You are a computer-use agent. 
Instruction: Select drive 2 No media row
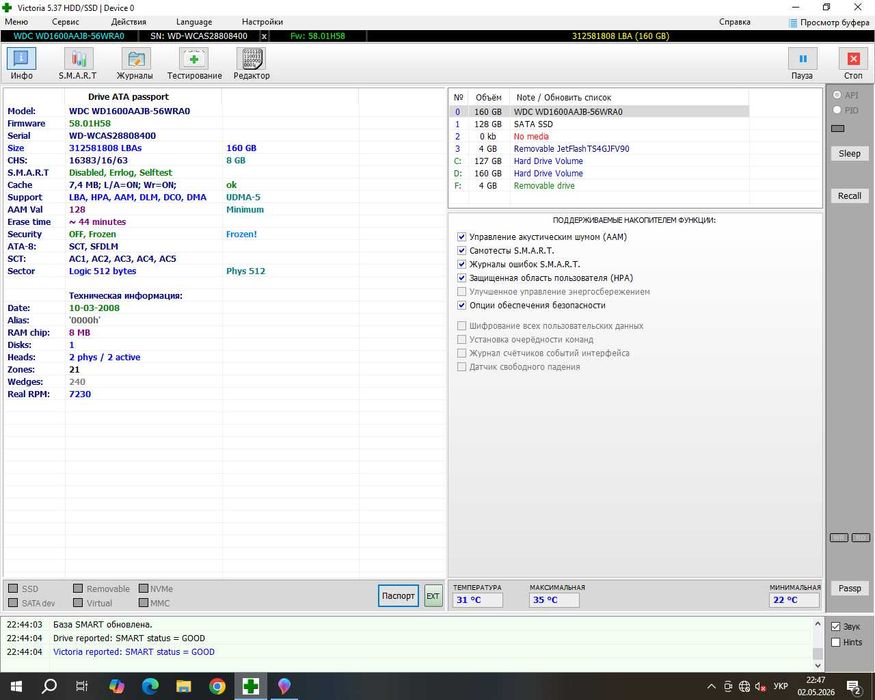coord(599,136)
